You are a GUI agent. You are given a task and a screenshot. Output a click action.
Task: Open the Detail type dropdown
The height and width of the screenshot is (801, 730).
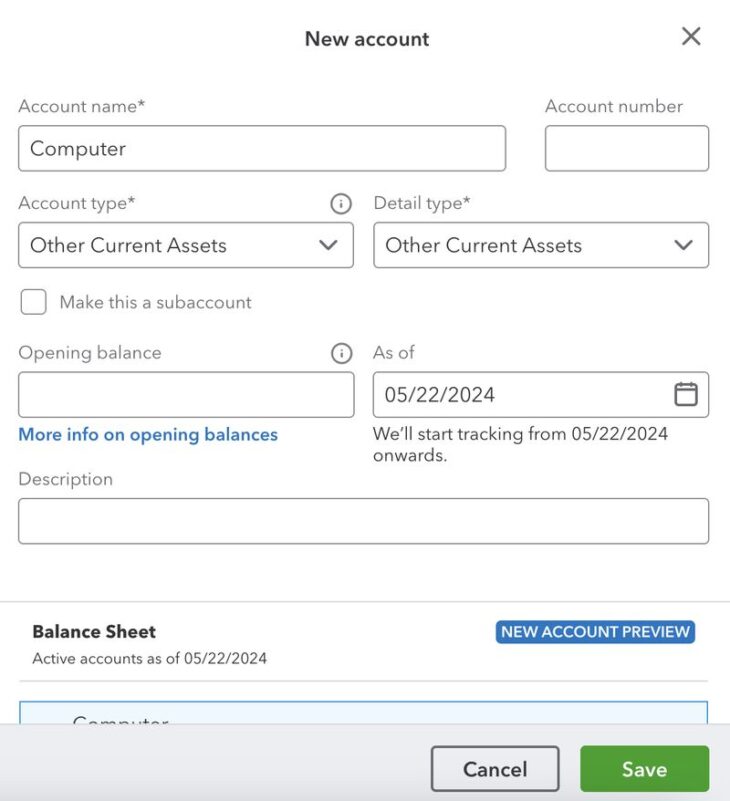[541, 245]
